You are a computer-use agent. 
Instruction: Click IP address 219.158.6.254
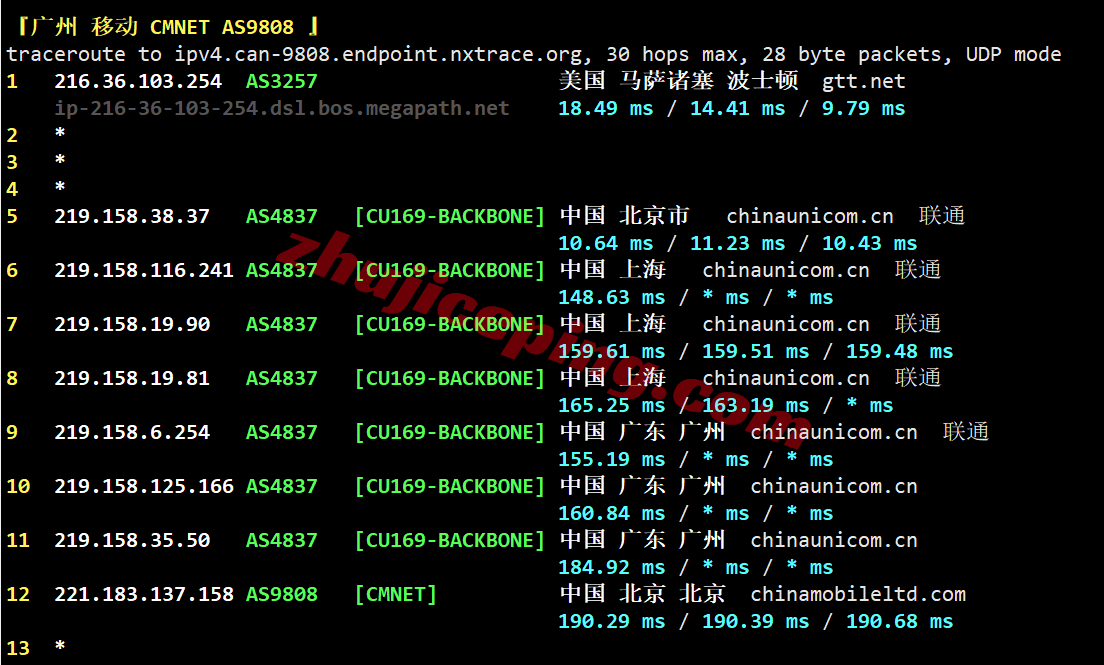[x=132, y=433]
